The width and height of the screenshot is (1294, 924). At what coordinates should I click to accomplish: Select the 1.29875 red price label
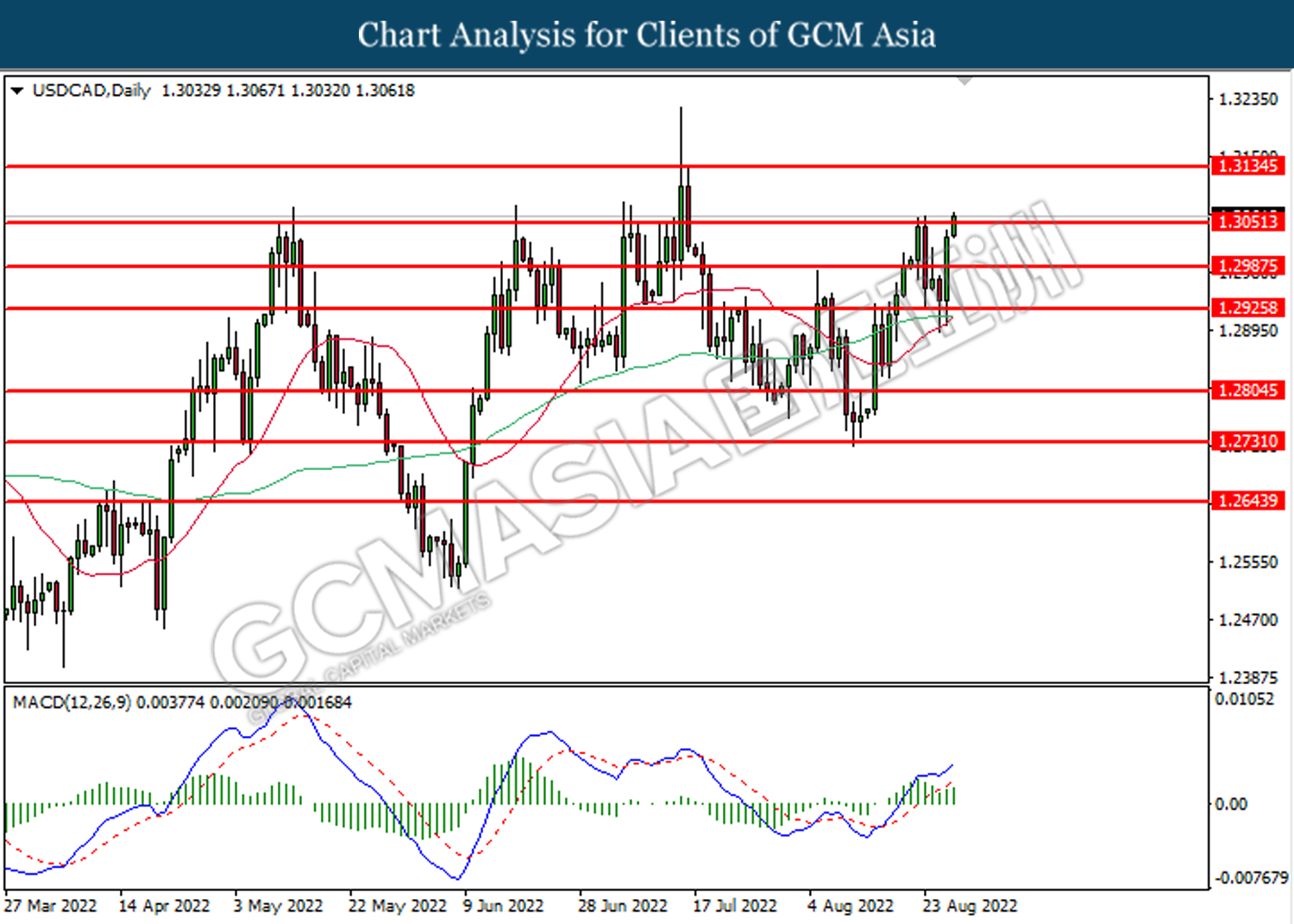(x=1248, y=266)
